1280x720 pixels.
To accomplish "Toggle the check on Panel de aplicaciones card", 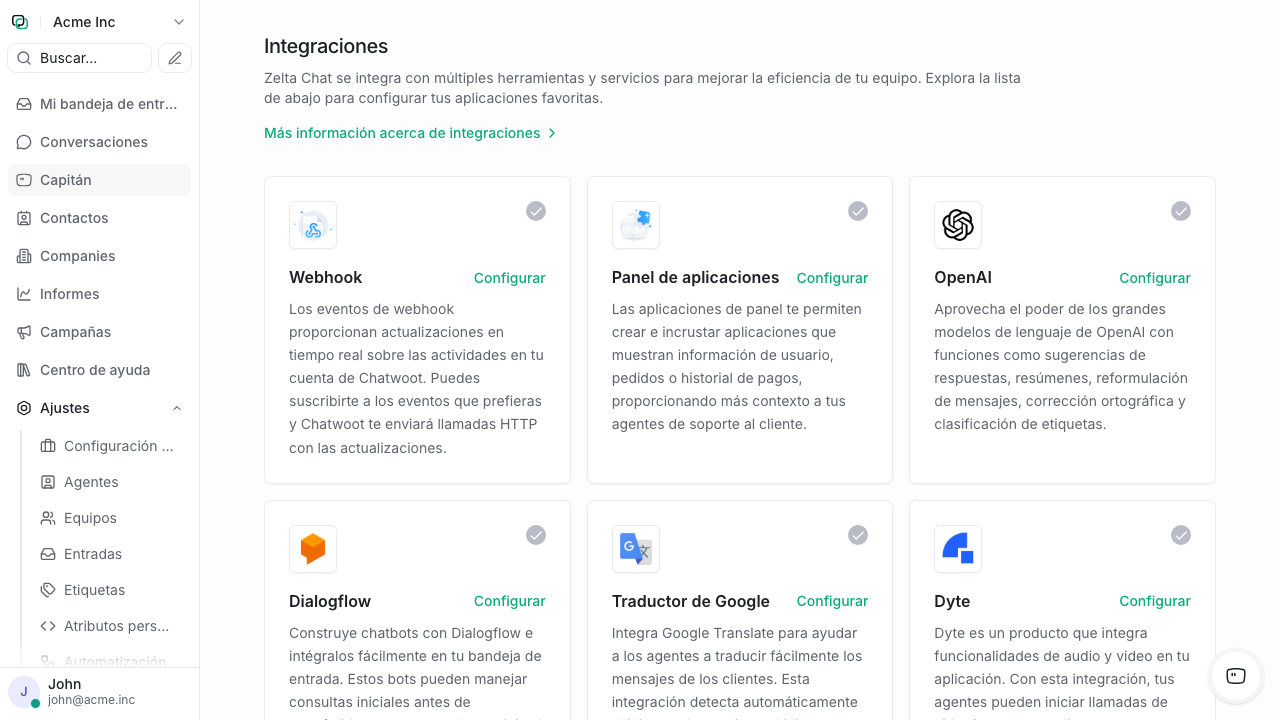I will coord(857,211).
